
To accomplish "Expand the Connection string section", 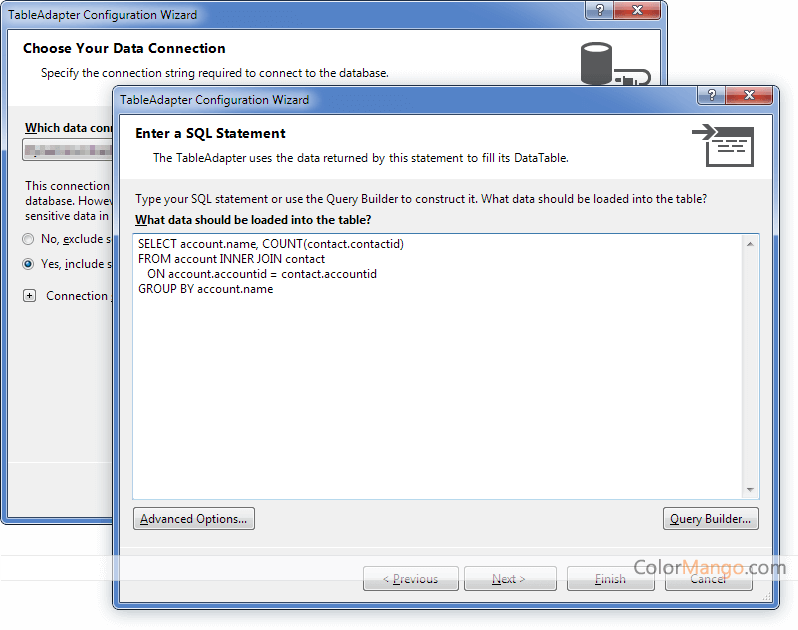I will pos(30,296).
